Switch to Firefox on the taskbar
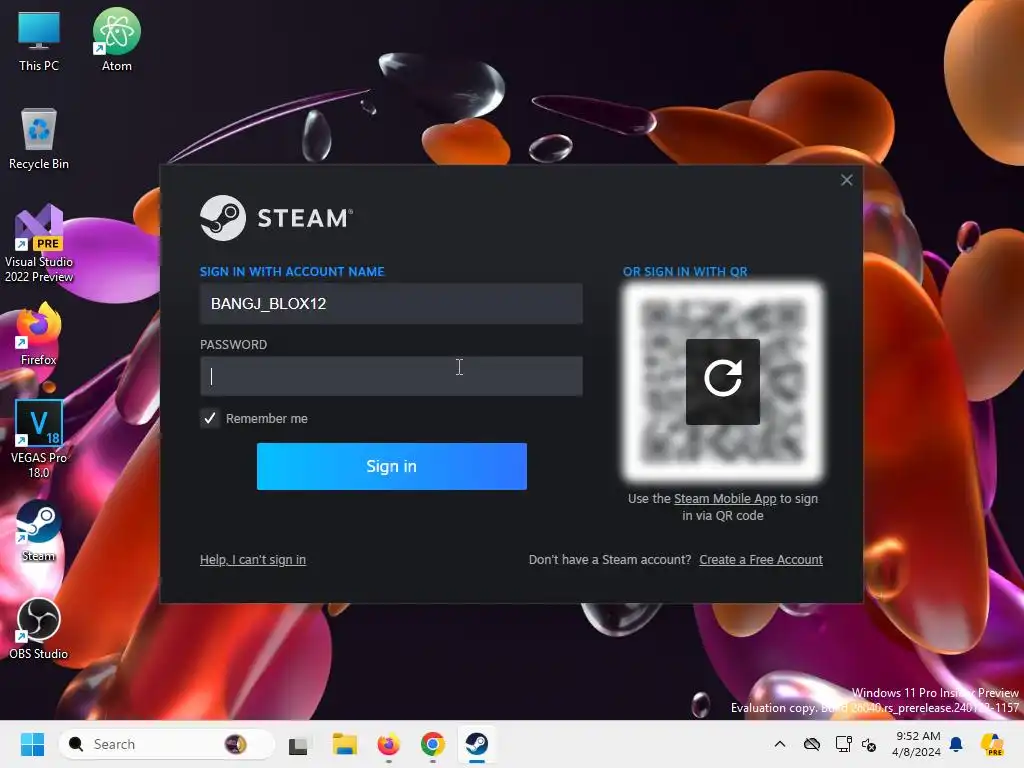This screenshot has height=768, width=1024. [389, 744]
